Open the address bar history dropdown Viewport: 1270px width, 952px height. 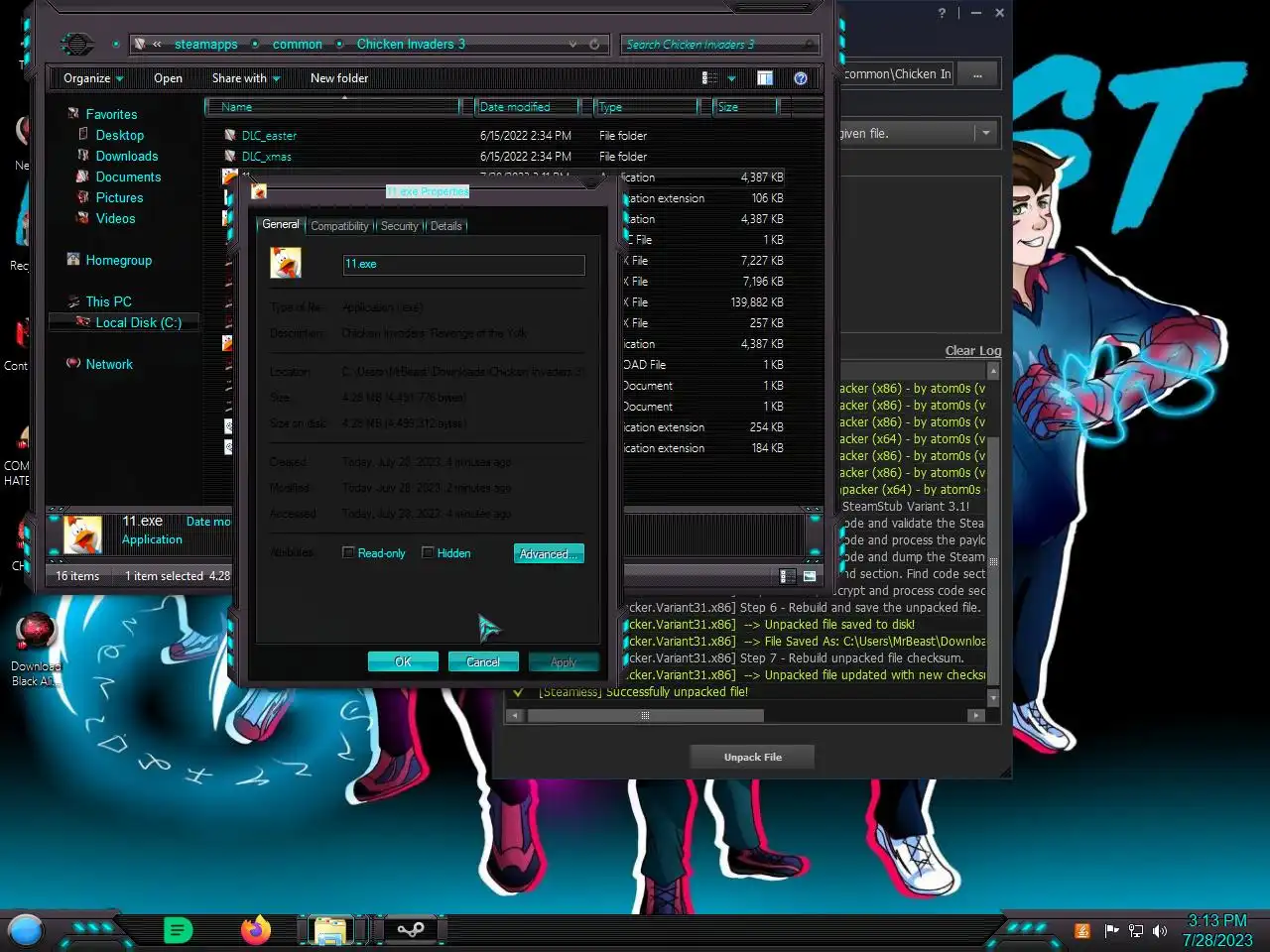[572, 44]
